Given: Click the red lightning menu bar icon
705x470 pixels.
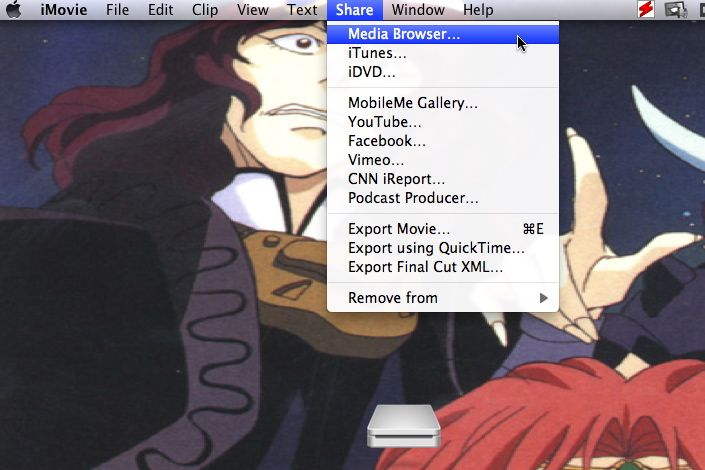Looking at the screenshot, I should (x=646, y=9).
